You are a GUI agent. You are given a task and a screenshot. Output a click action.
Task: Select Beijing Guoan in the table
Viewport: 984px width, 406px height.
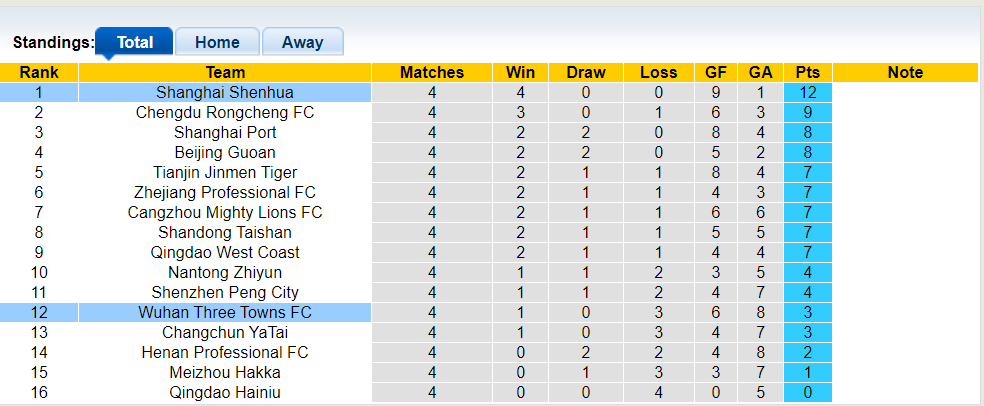point(225,152)
